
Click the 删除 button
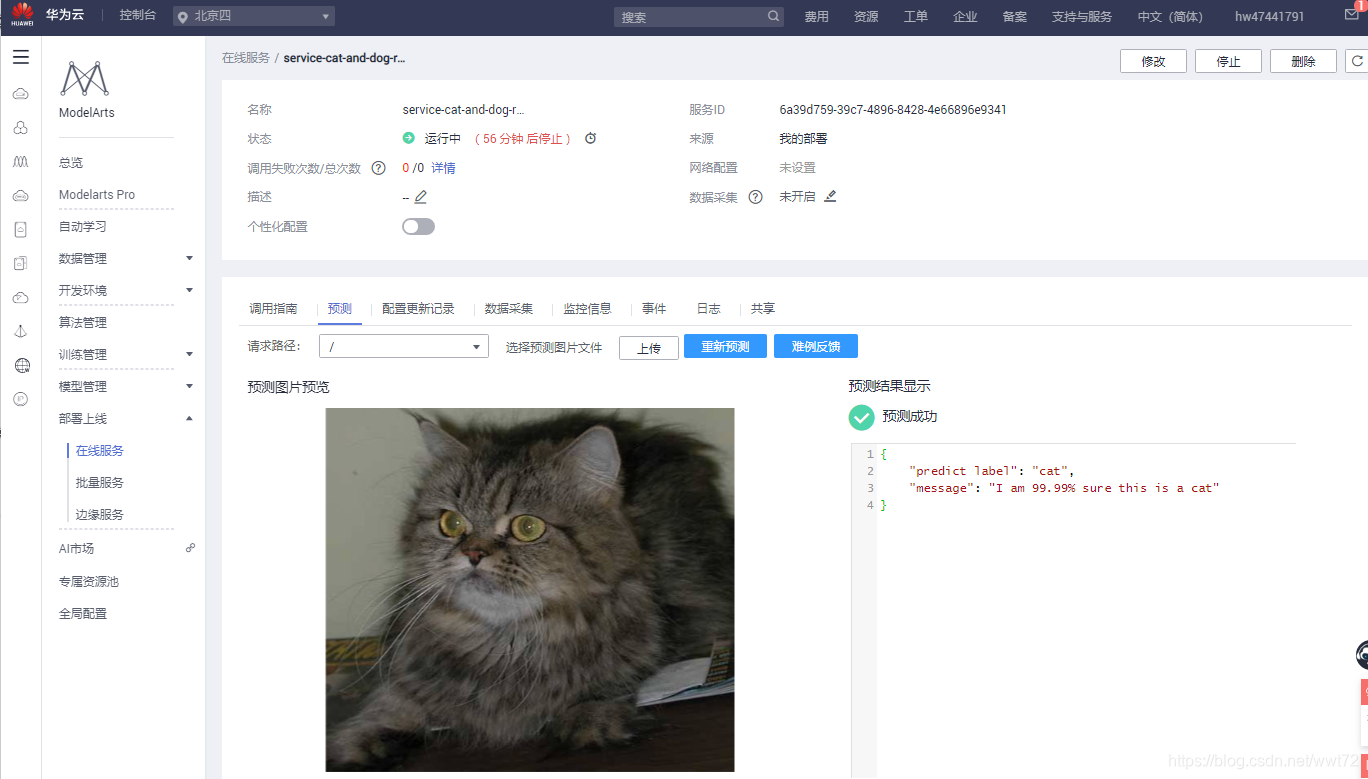[x=1303, y=61]
